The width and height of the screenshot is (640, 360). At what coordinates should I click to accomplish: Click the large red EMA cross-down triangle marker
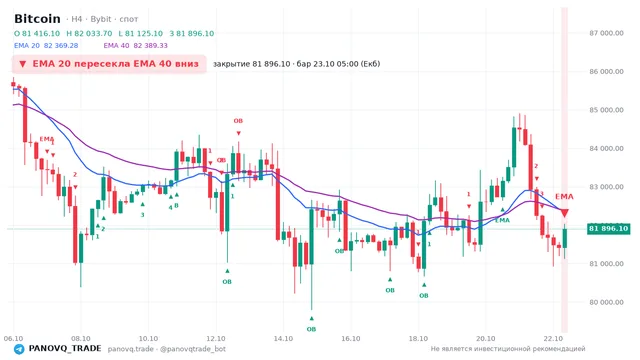coord(564,213)
